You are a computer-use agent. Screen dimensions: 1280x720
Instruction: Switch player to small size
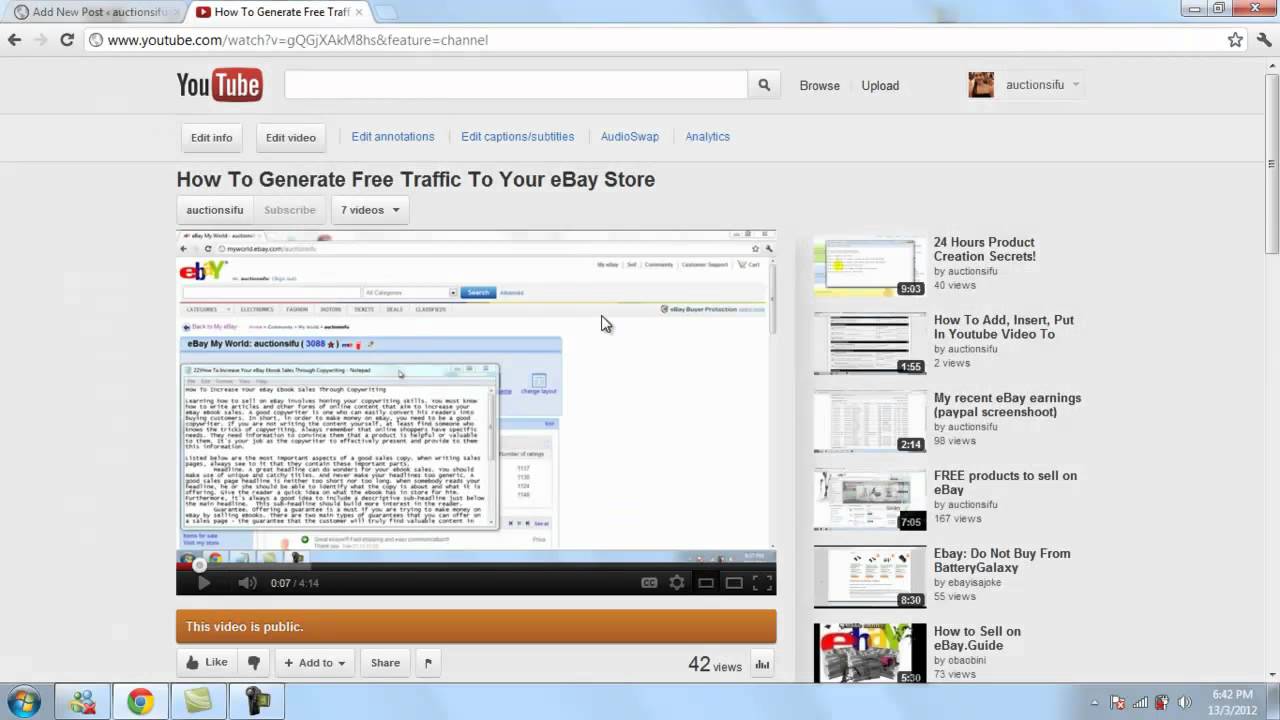pos(706,583)
